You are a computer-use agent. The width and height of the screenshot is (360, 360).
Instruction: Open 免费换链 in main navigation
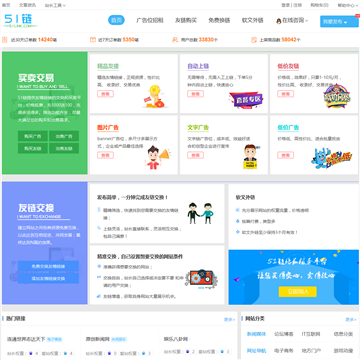pos(219,20)
